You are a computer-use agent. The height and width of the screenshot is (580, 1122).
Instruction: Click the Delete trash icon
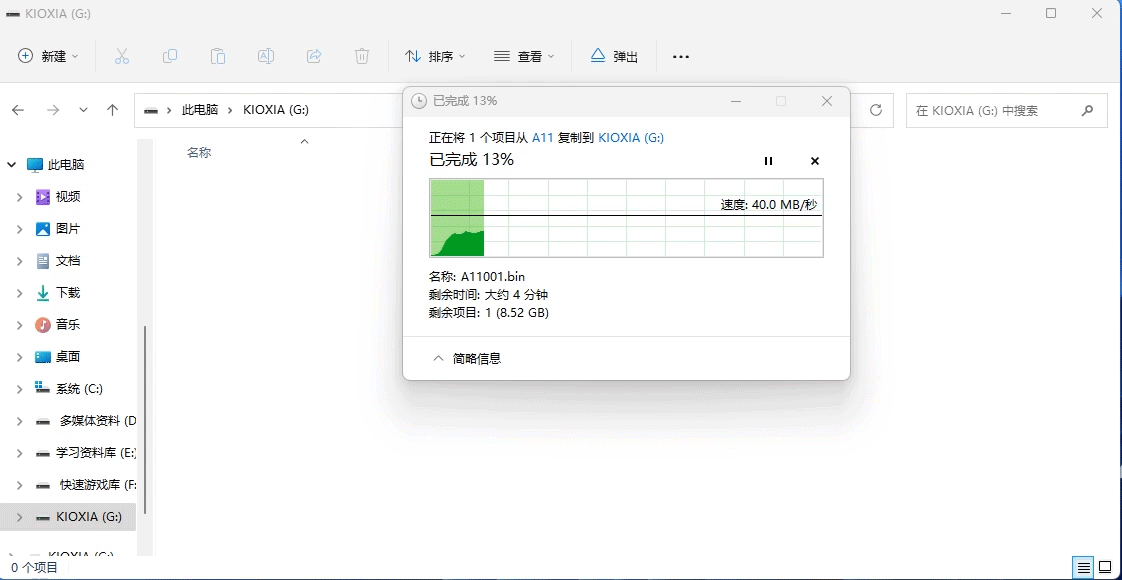click(x=362, y=56)
